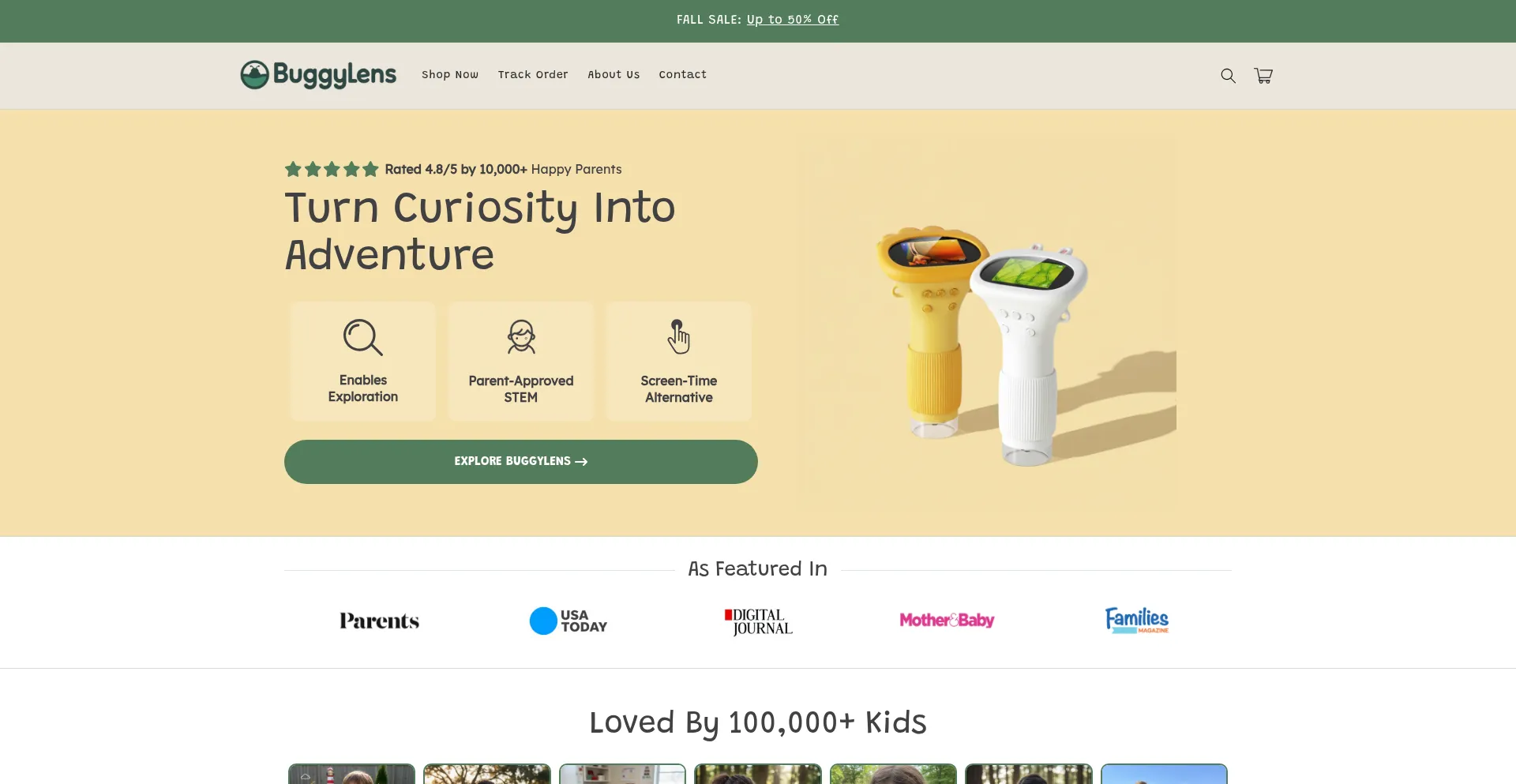The image size is (1516, 784).
Task: Follow the Up to 50% Off link
Action: coord(792,20)
